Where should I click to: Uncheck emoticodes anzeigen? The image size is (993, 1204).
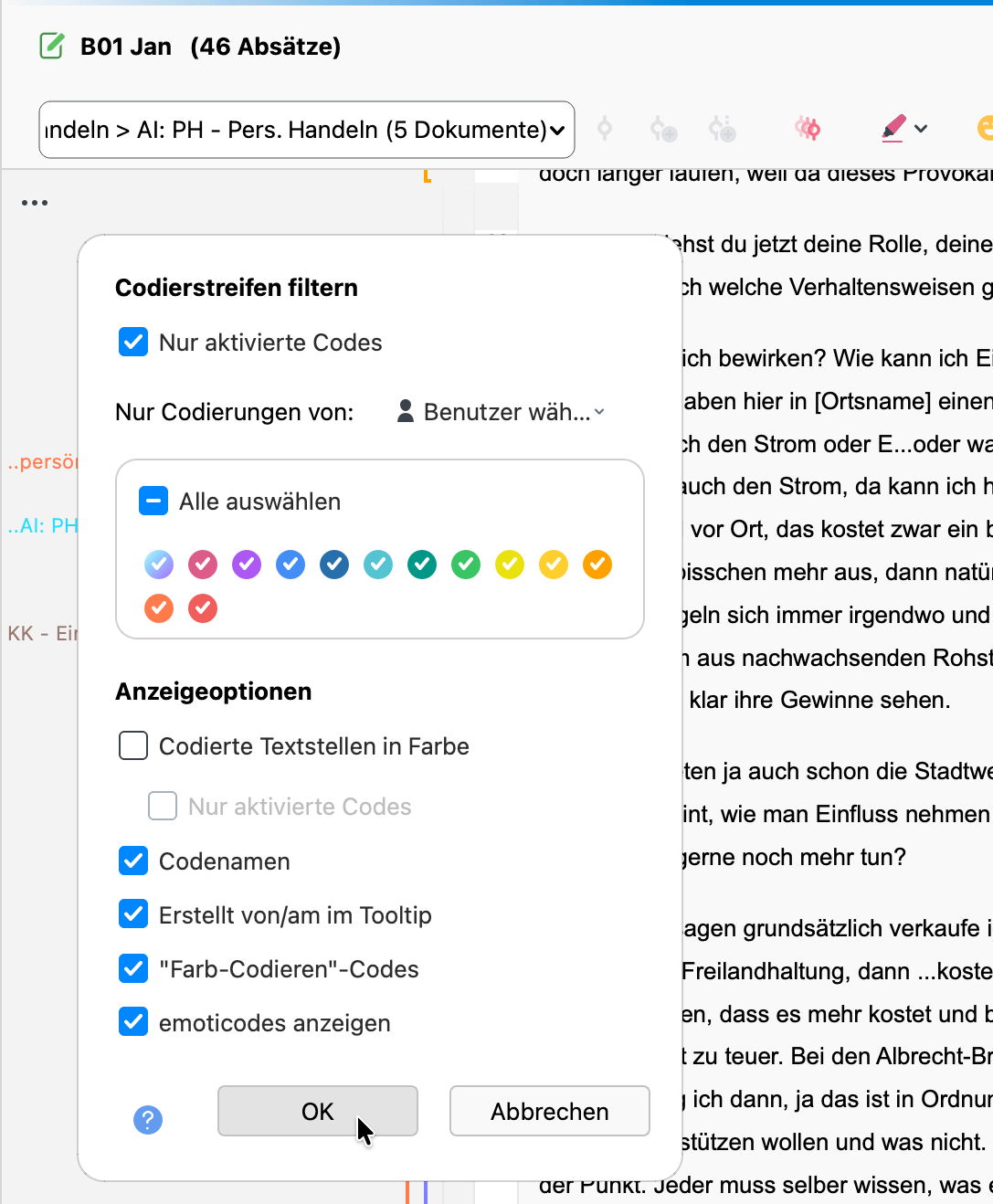132,1021
